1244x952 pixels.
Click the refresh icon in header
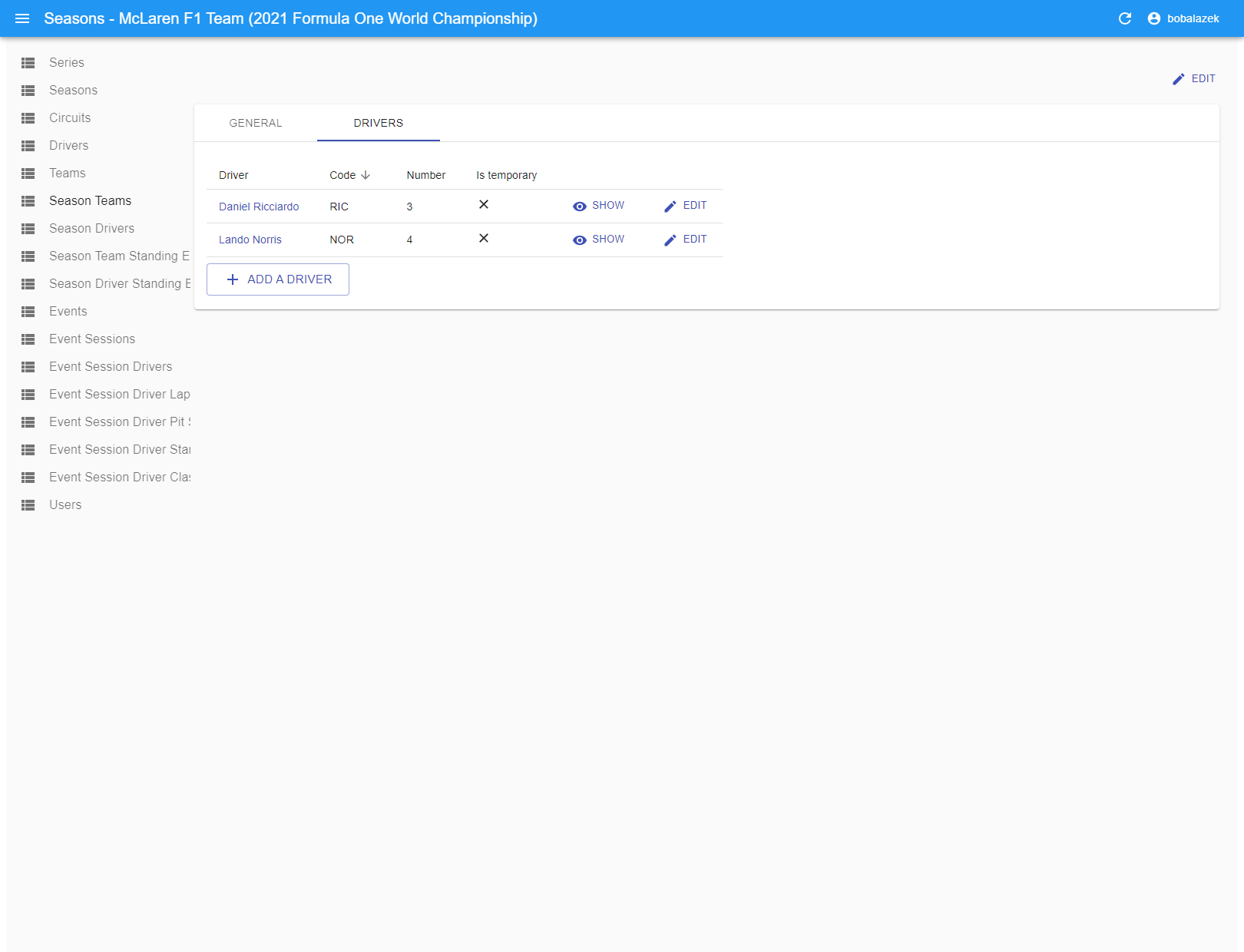[1125, 18]
